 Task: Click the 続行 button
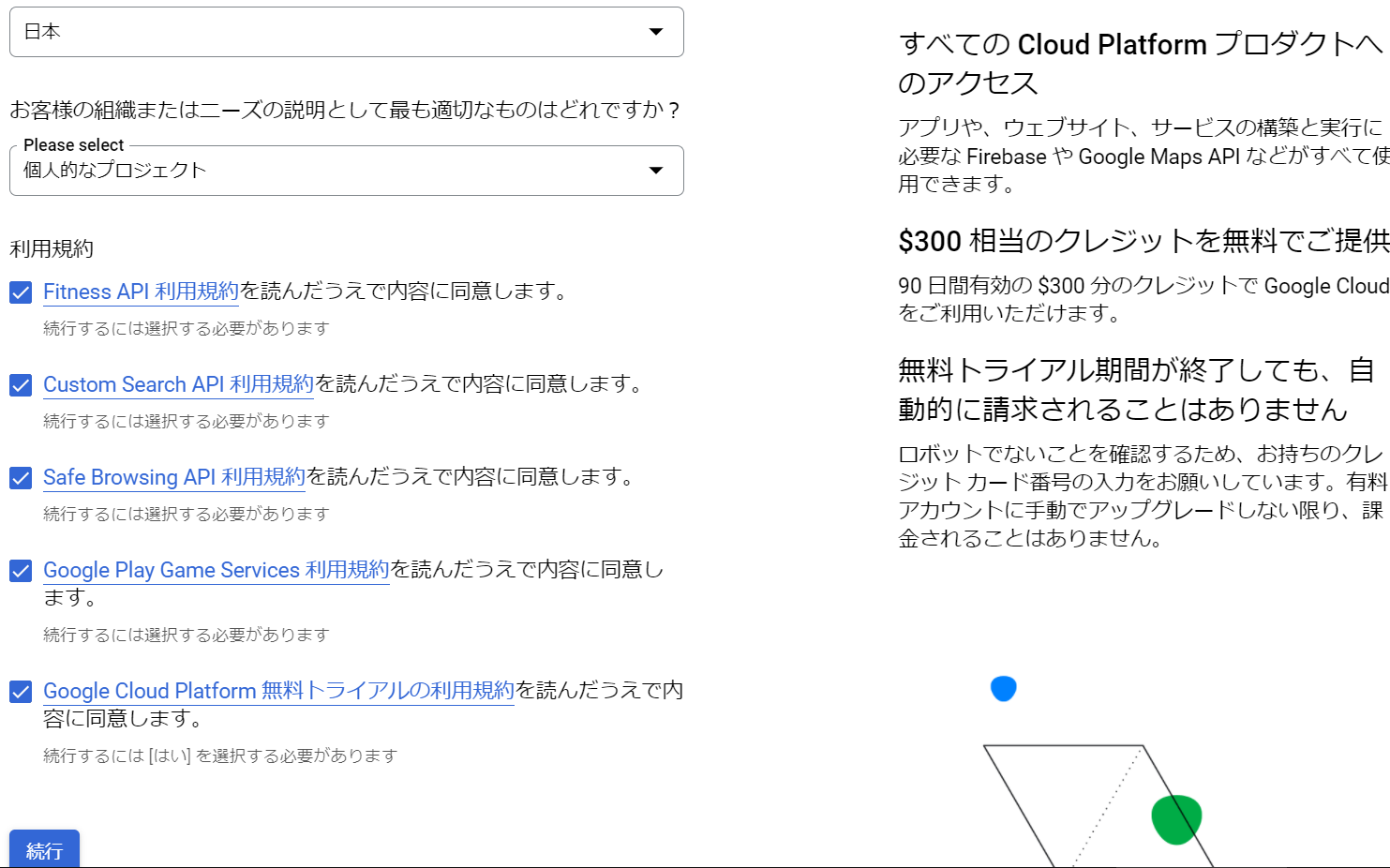pos(44,850)
